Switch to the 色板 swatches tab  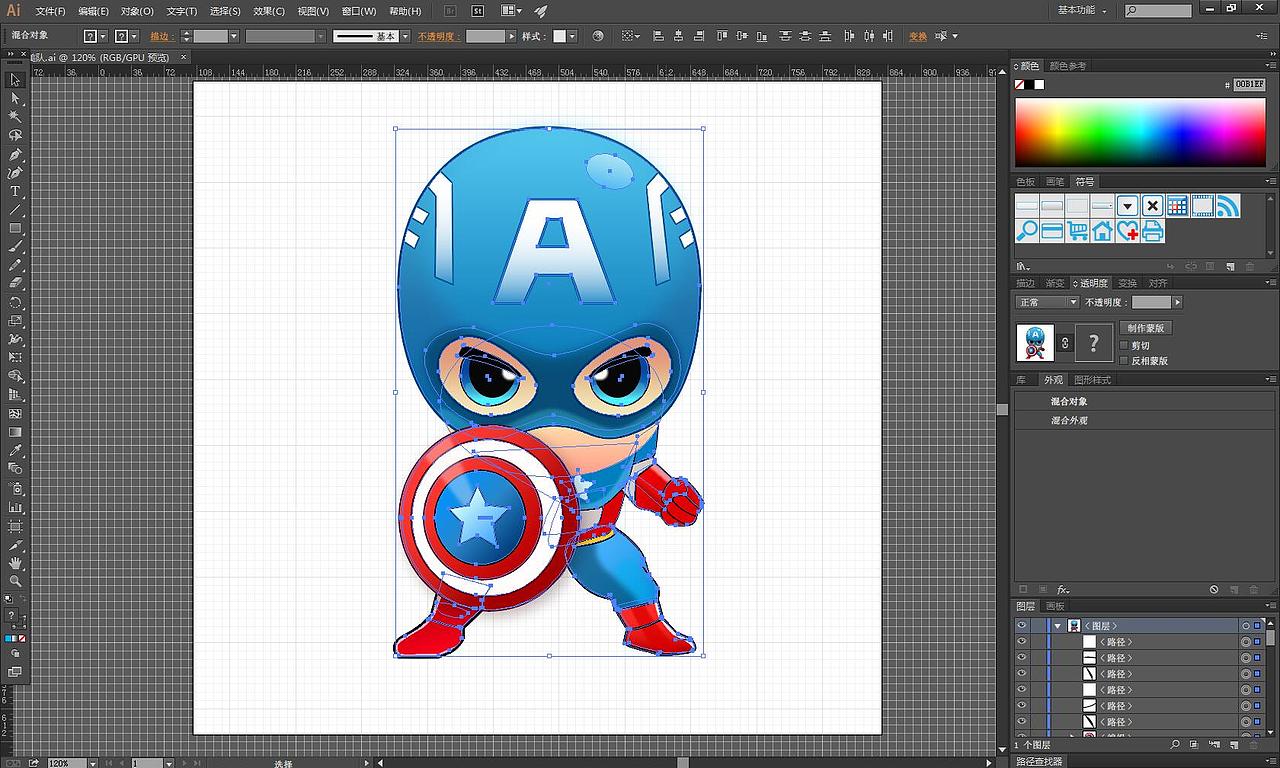1026,182
